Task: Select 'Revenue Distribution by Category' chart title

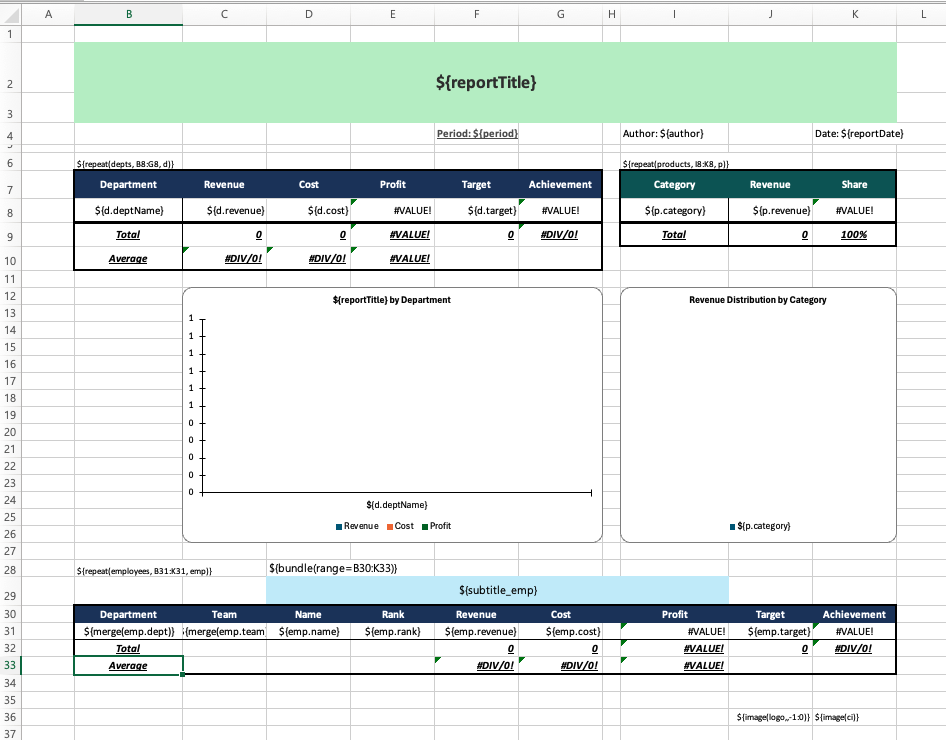Action: [x=758, y=300]
